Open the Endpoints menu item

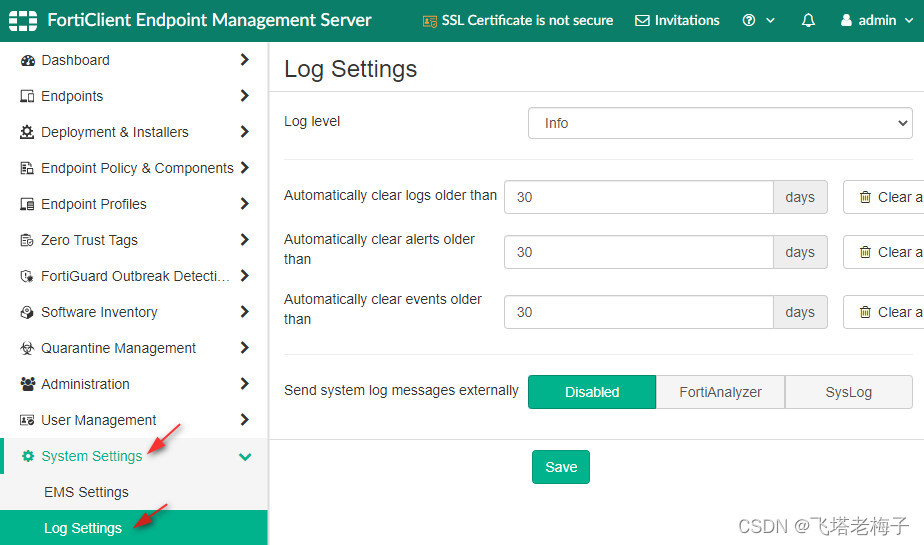134,96
